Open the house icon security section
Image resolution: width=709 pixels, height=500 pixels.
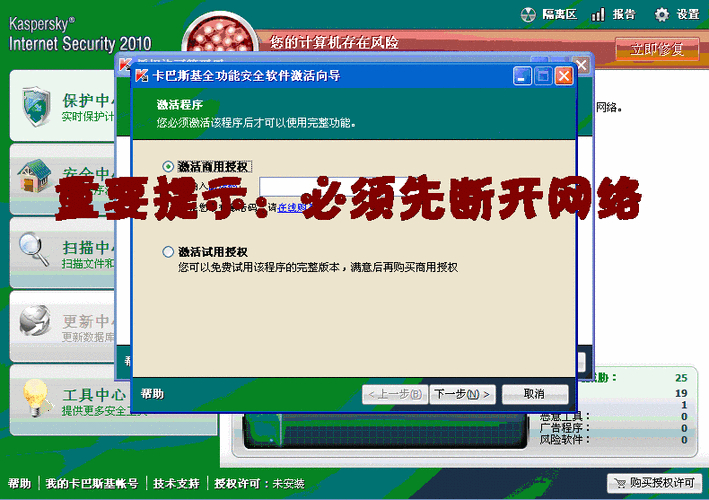[x=34, y=176]
